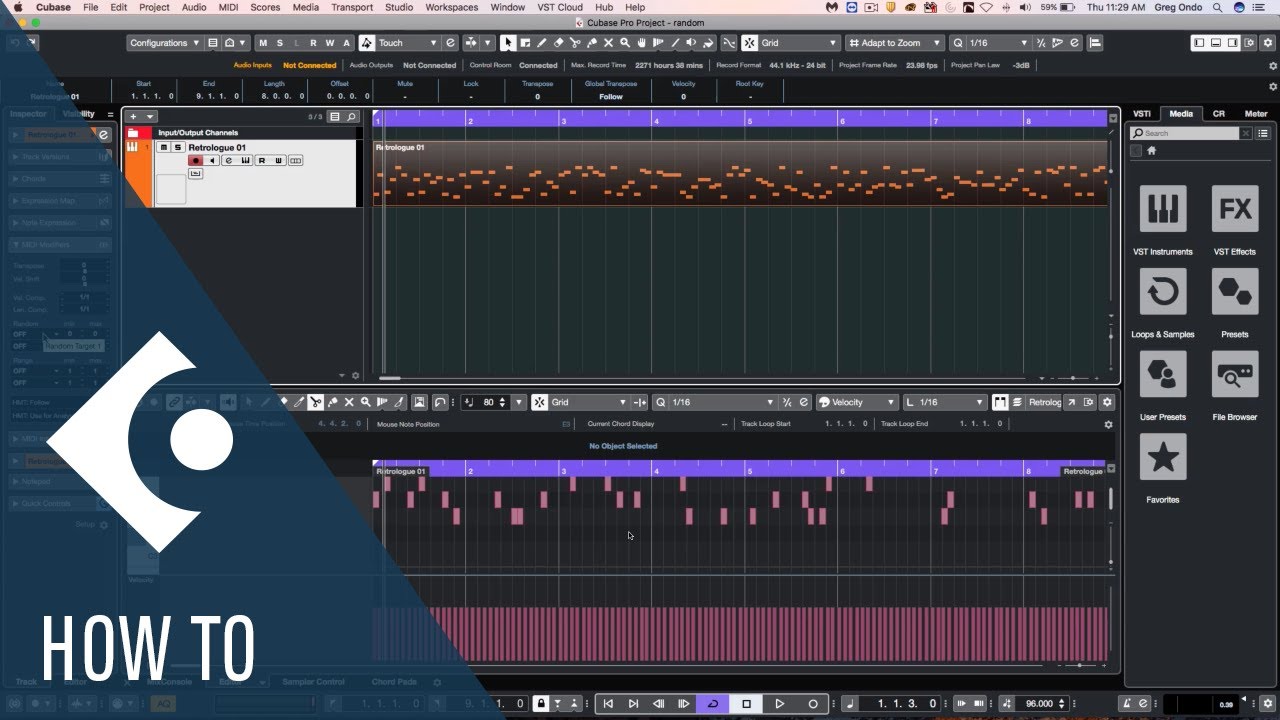1280x720 pixels.
Task: Open the Grid snap type dropdown in top toolbar
Action: [x=799, y=43]
